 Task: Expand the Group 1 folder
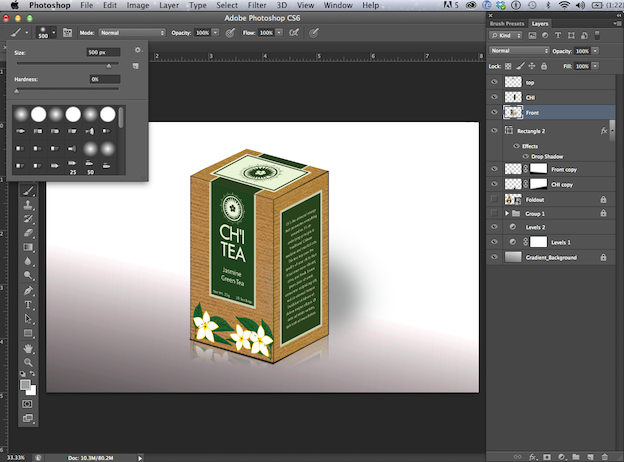tap(508, 213)
